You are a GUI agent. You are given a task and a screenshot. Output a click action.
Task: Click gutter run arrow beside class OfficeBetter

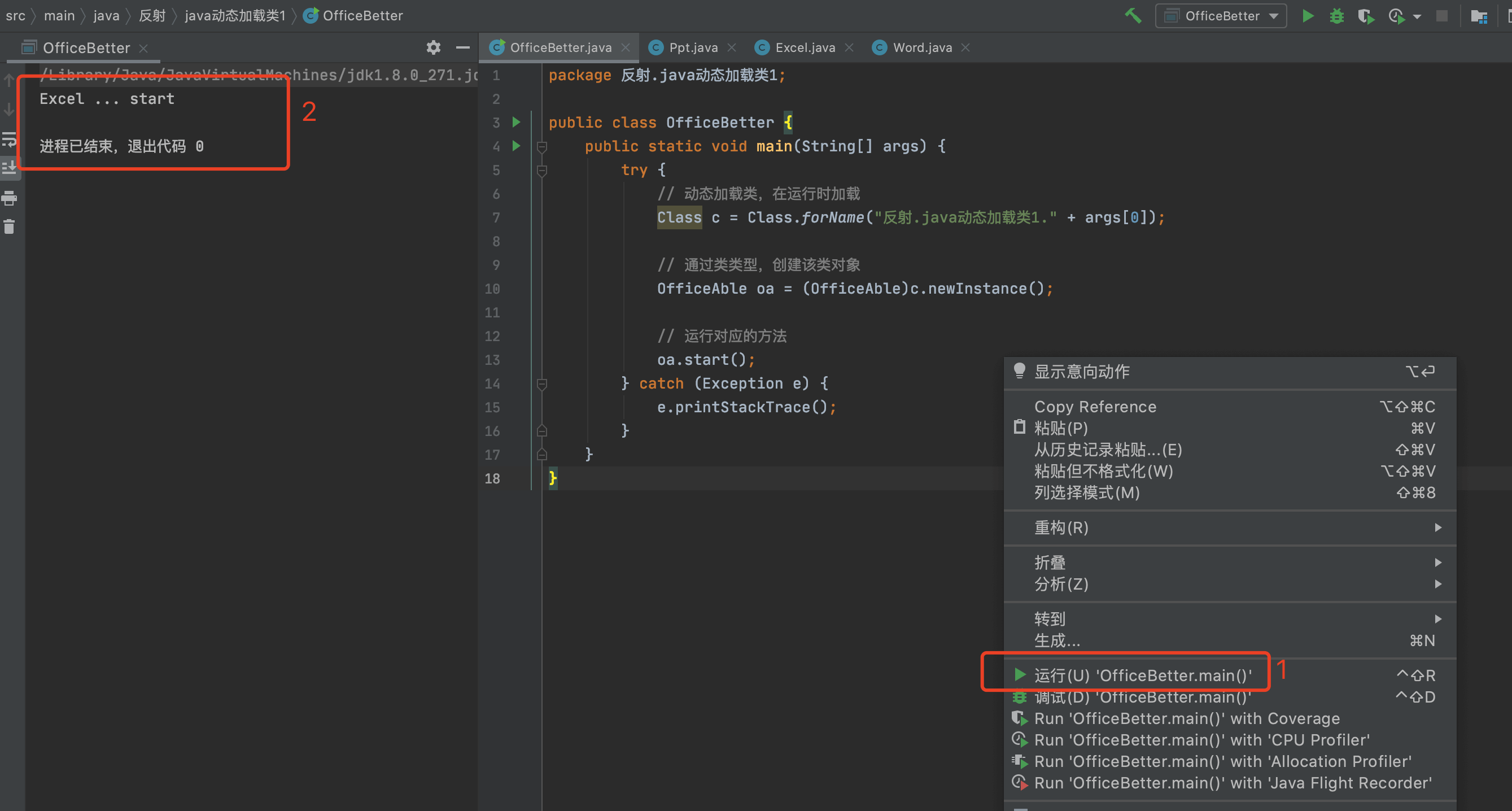pos(517,122)
